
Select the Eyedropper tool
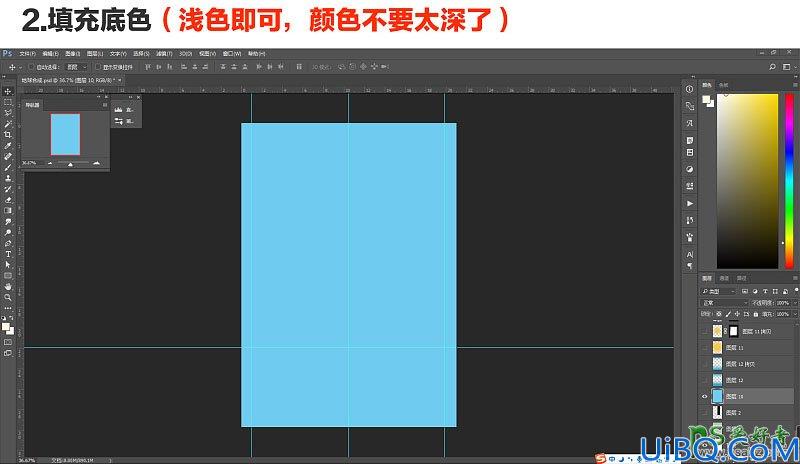point(8,145)
